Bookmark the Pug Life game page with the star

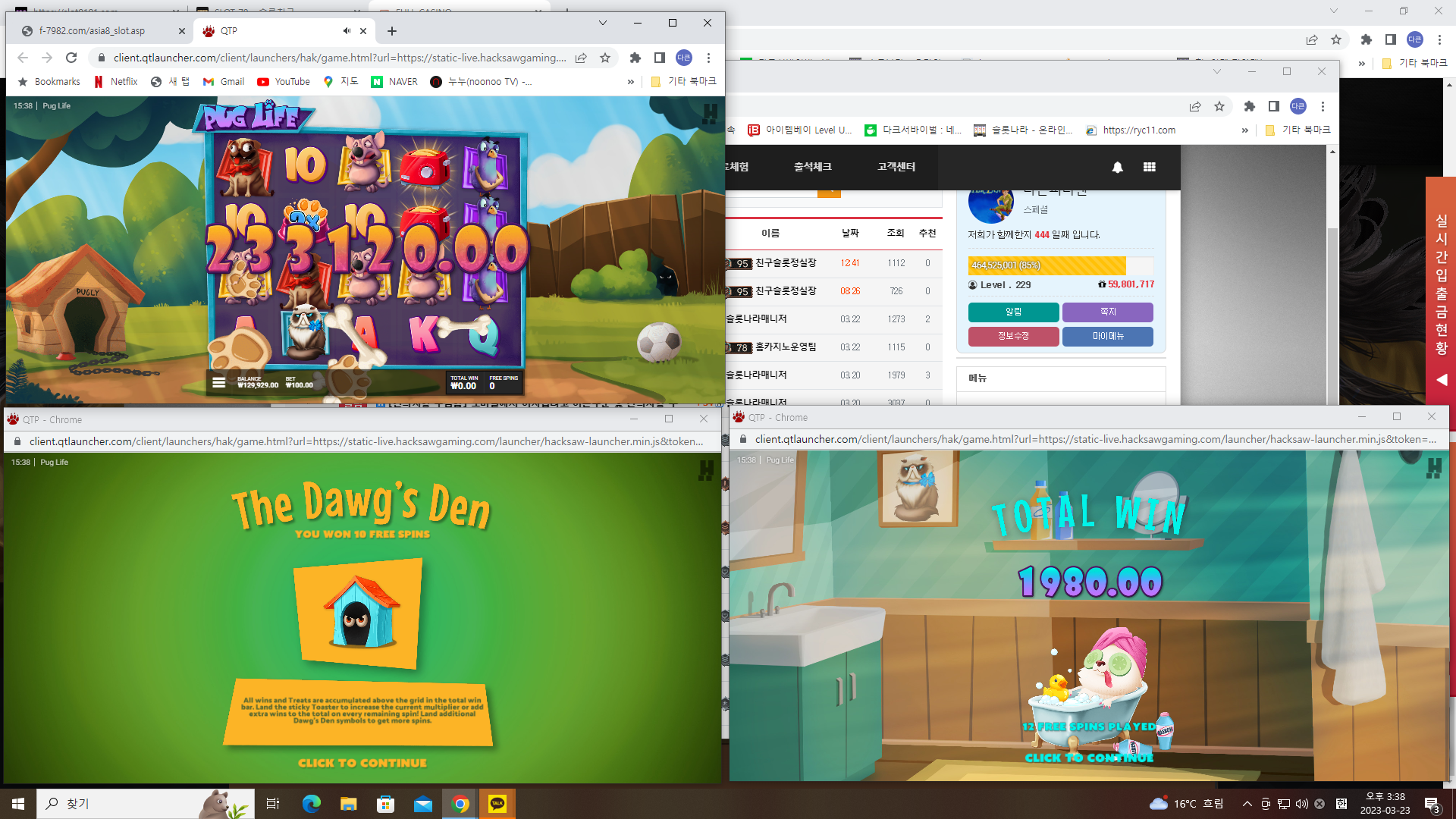605,58
